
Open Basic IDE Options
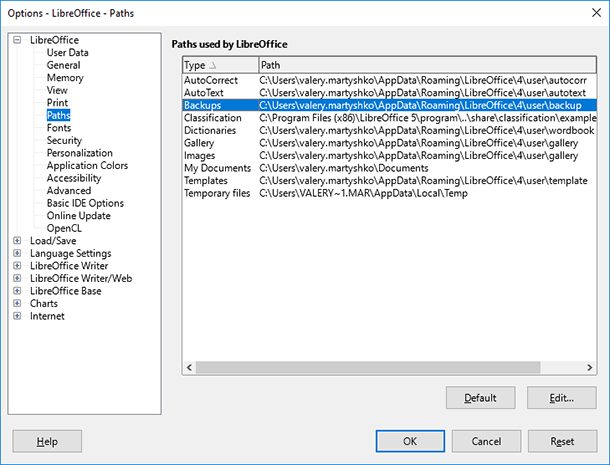tap(85, 203)
